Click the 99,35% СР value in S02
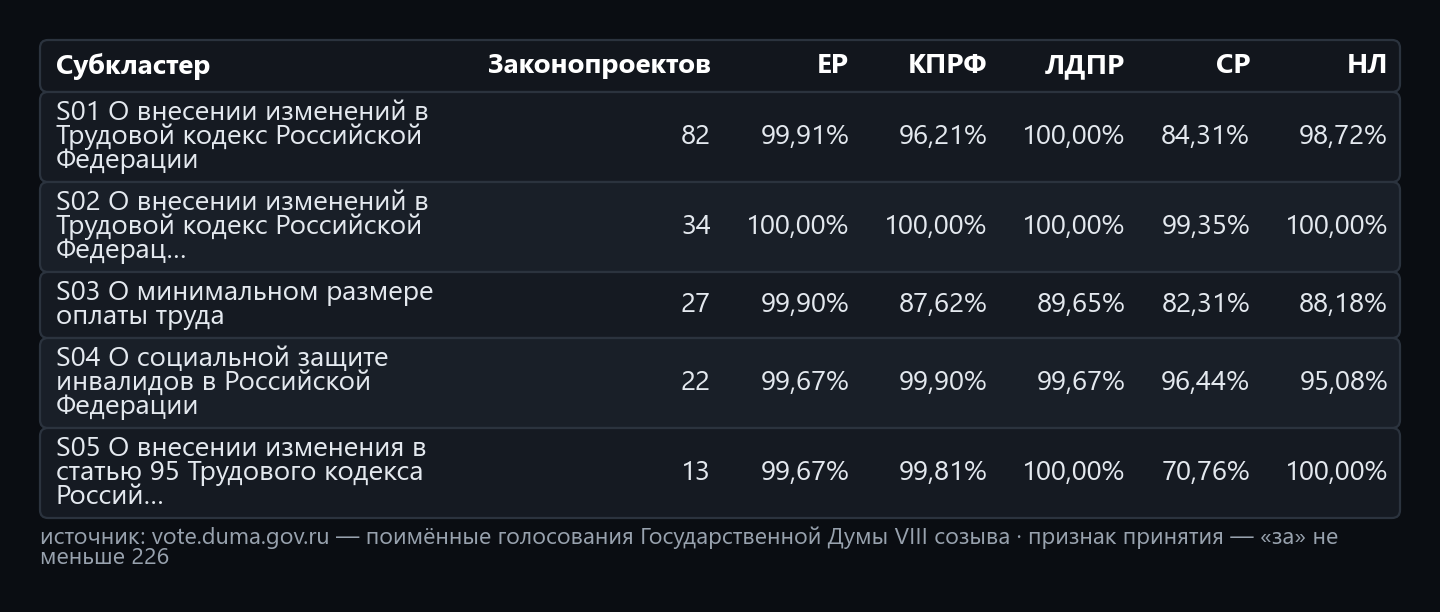 click(1205, 226)
